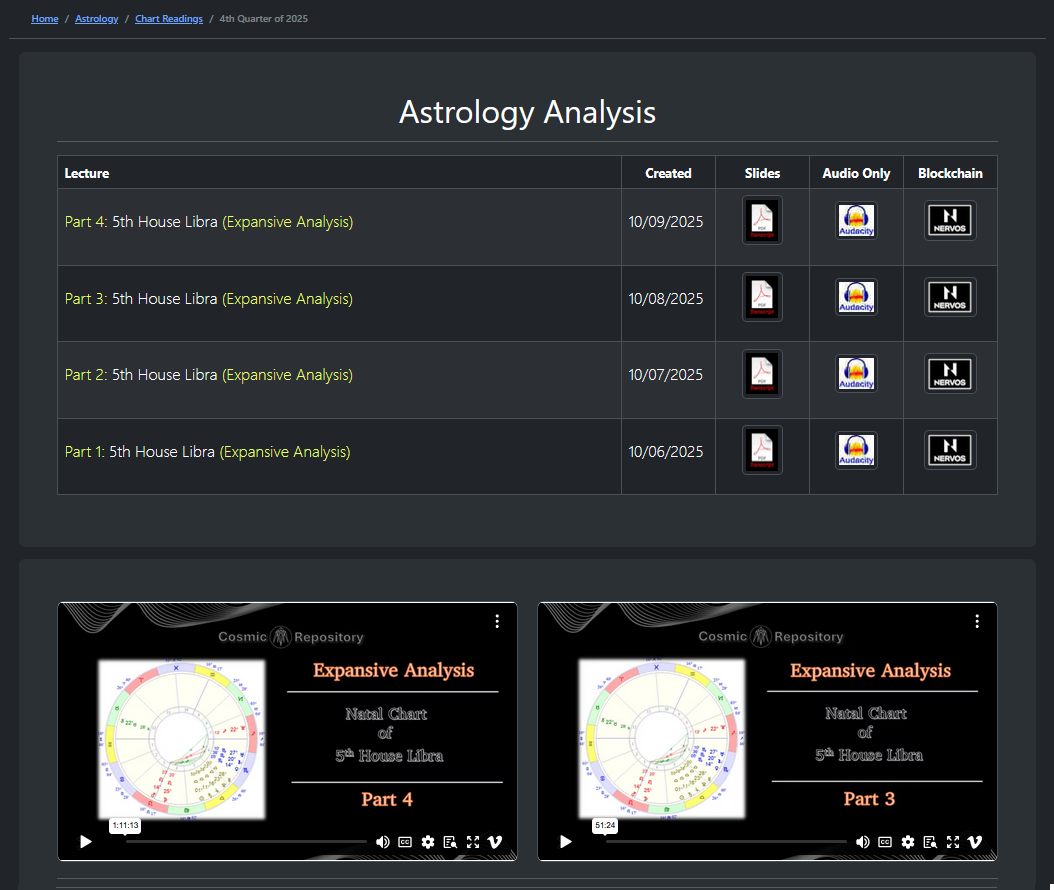Toggle closed captions on Part 4 video
The width and height of the screenshot is (1054, 890).
point(406,842)
